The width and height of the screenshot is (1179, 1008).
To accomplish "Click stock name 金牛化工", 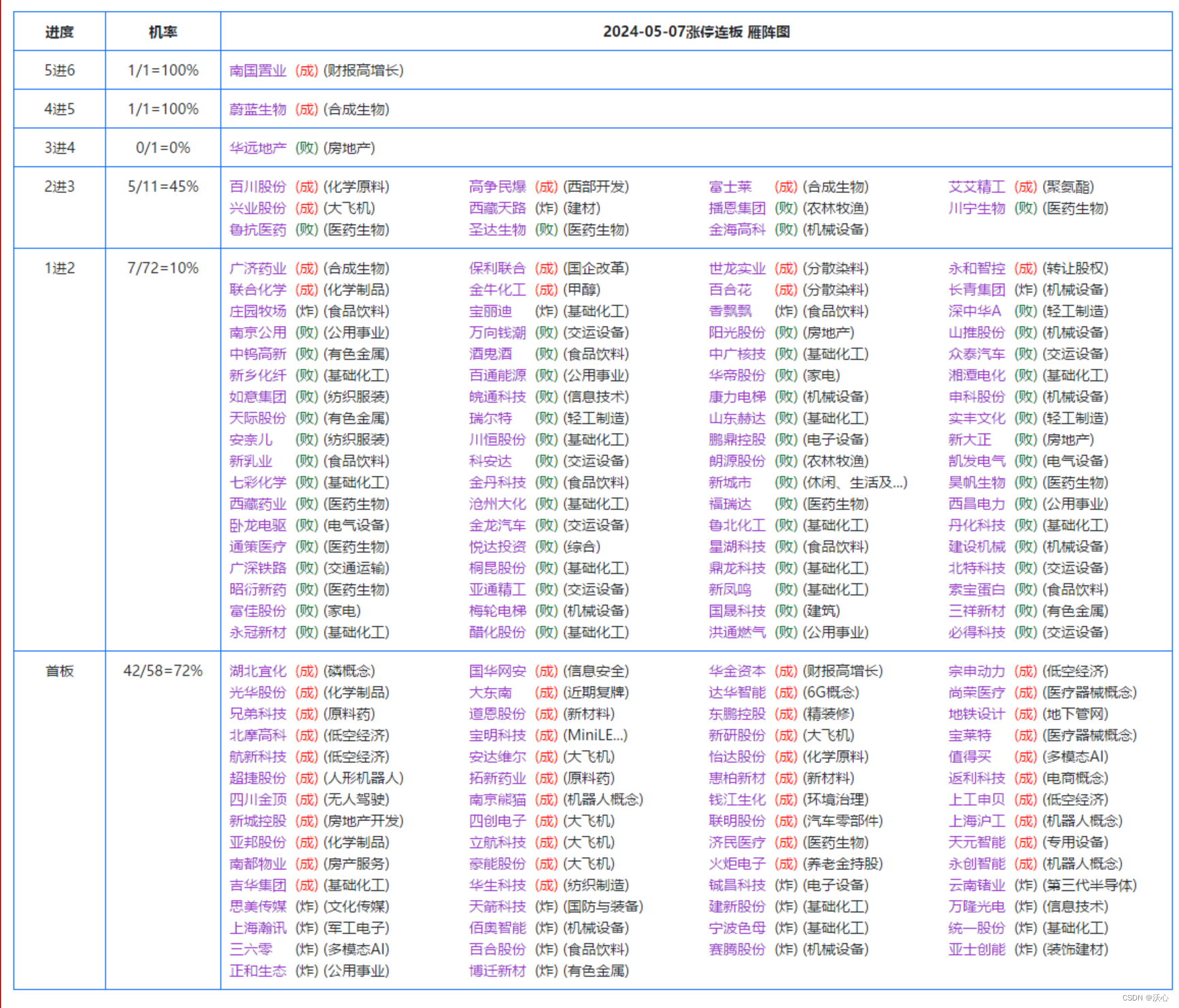I will (x=497, y=290).
